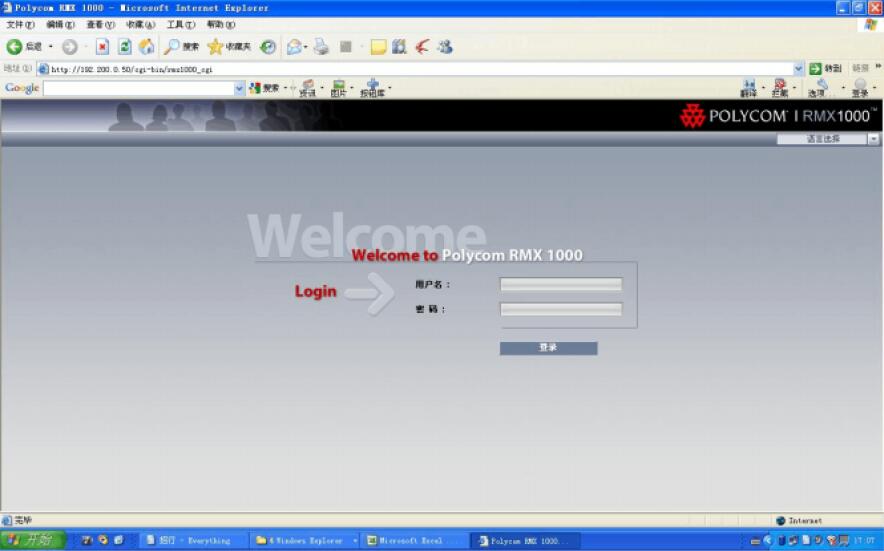The width and height of the screenshot is (884, 551).
Task: Switch to Microsoft Excel taskbar item
Action: [x=410, y=541]
